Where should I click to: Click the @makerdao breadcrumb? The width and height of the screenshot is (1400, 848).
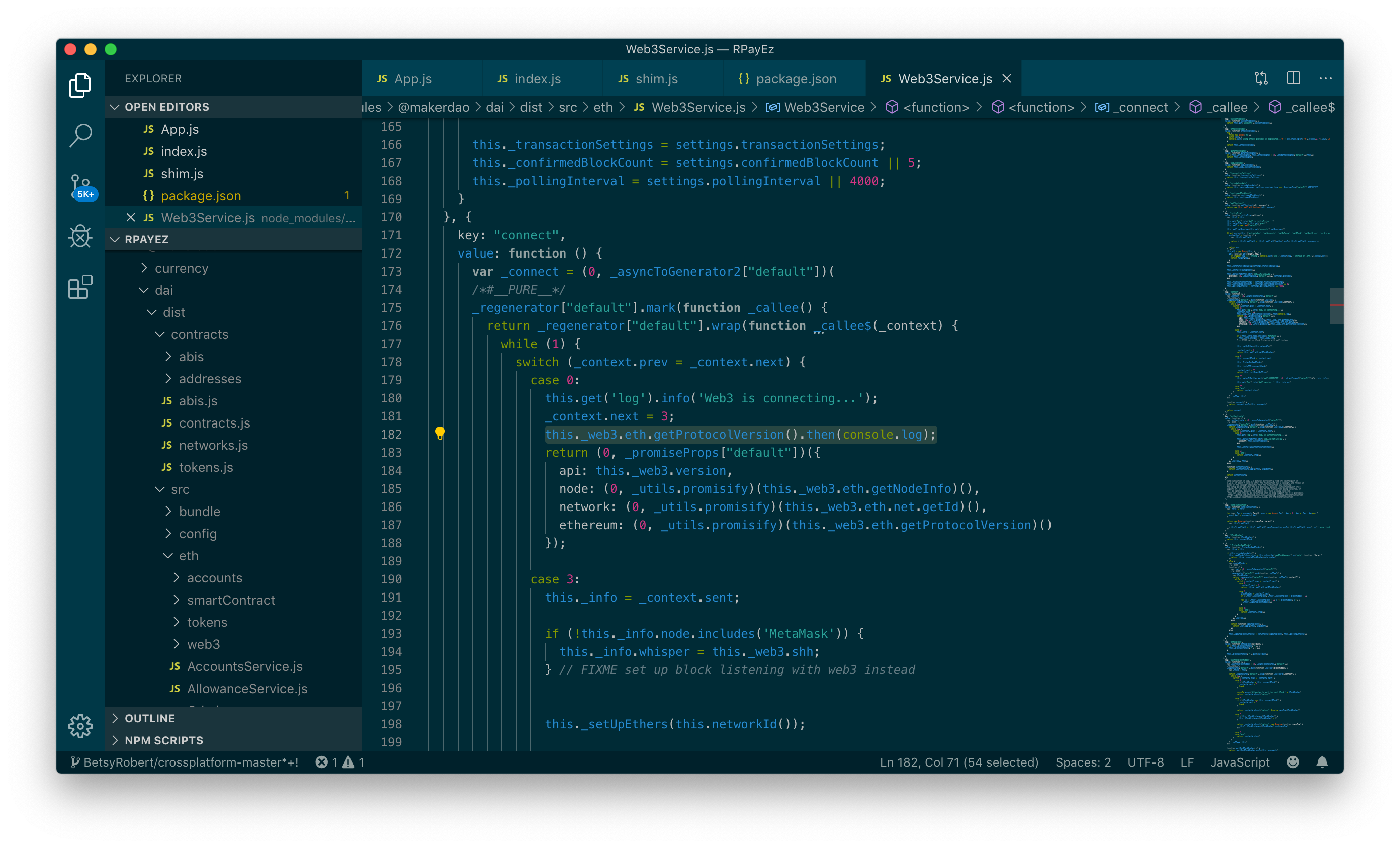coord(433,107)
